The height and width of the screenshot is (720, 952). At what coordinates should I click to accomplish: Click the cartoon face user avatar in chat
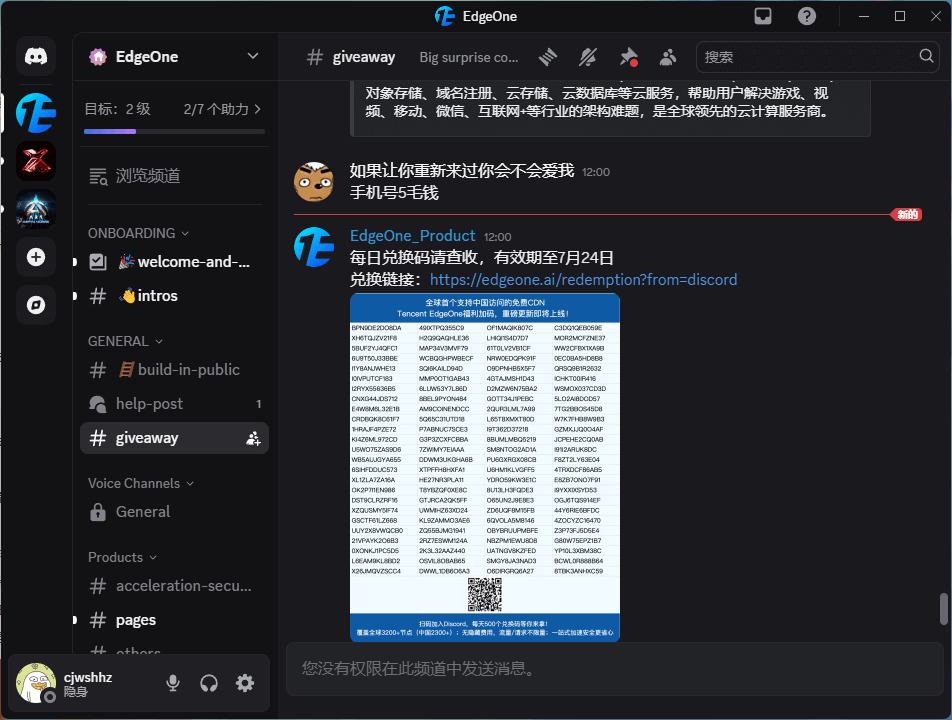[x=314, y=182]
